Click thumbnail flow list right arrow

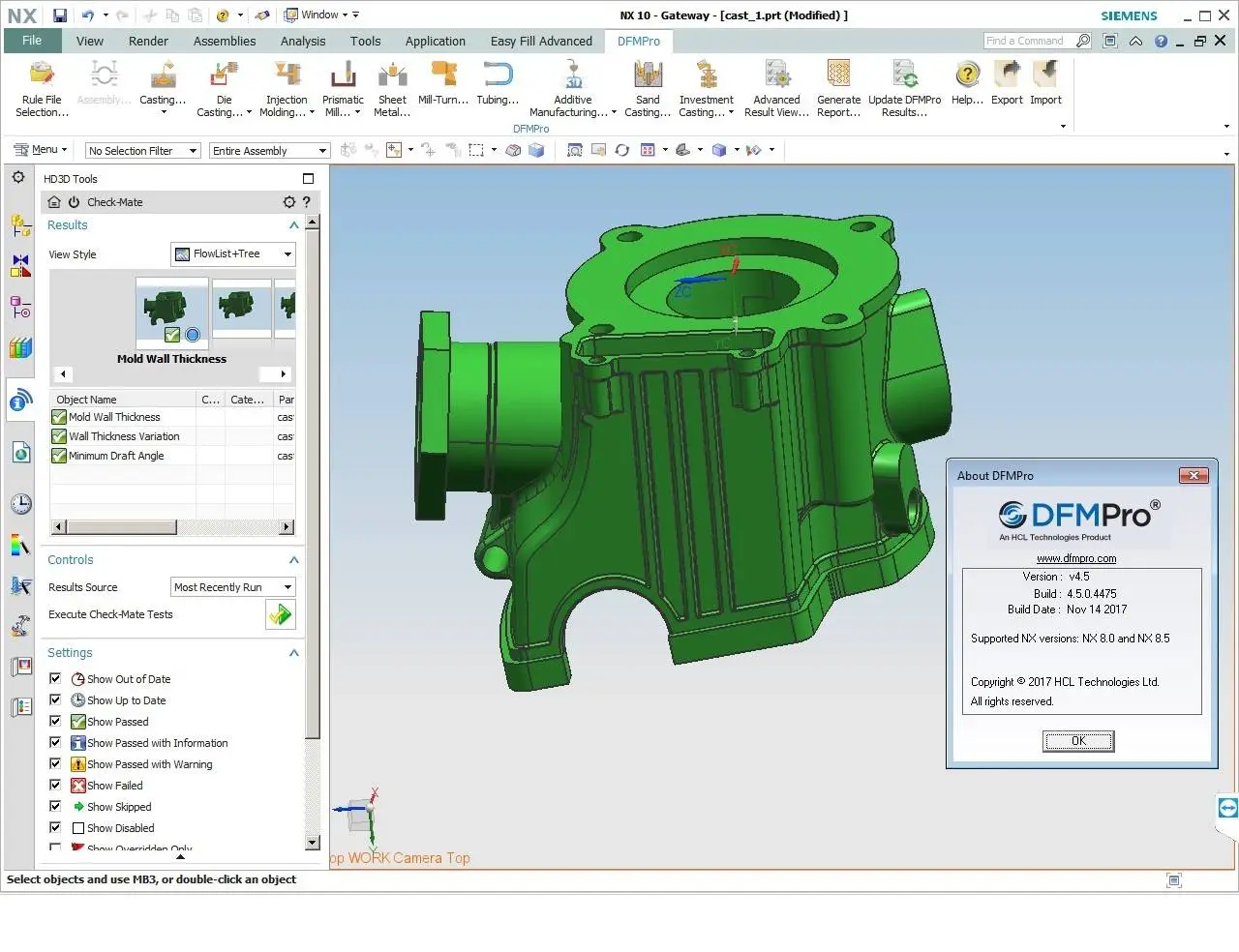coord(283,373)
